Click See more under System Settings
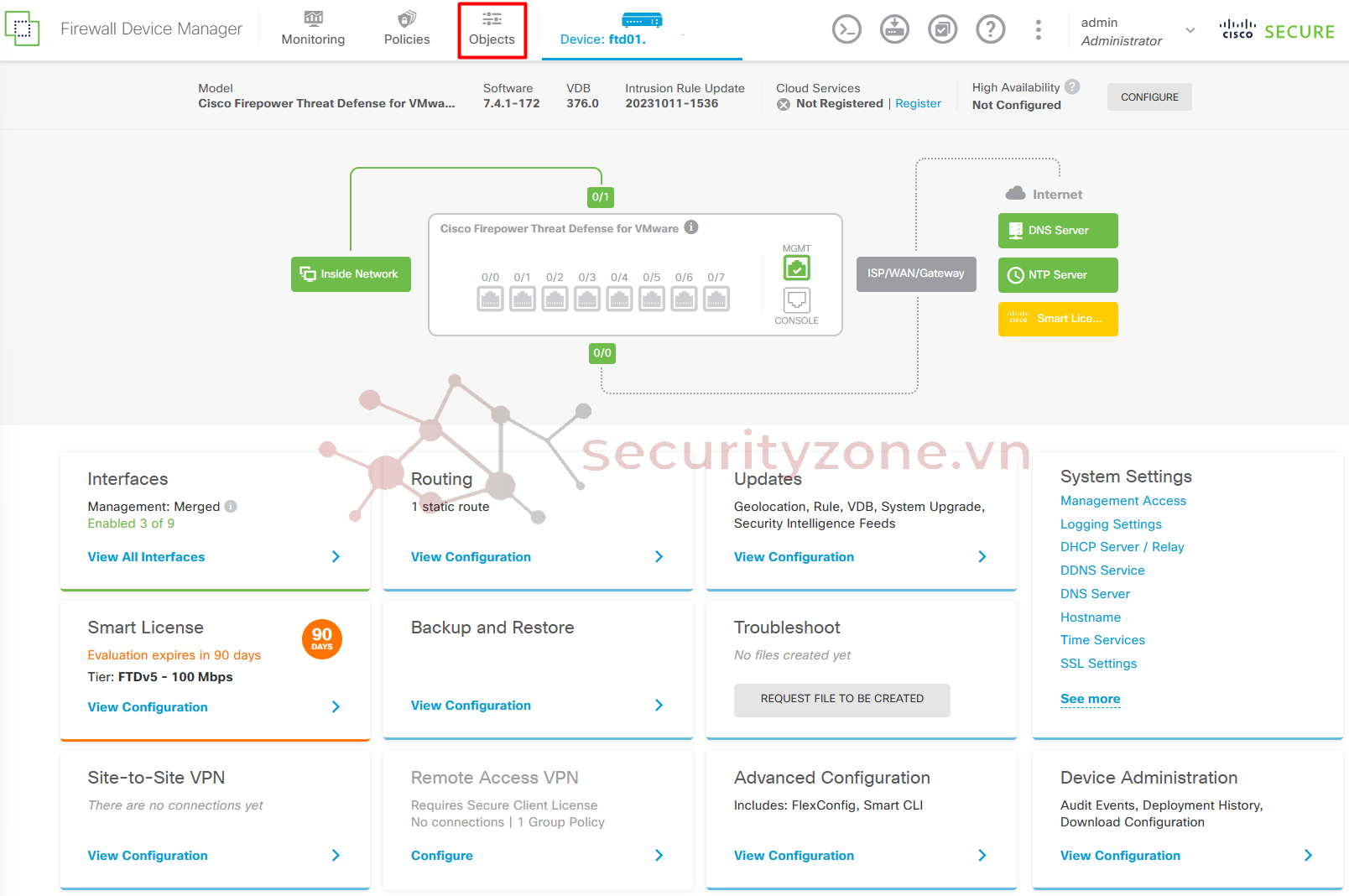 coord(1091,699)
